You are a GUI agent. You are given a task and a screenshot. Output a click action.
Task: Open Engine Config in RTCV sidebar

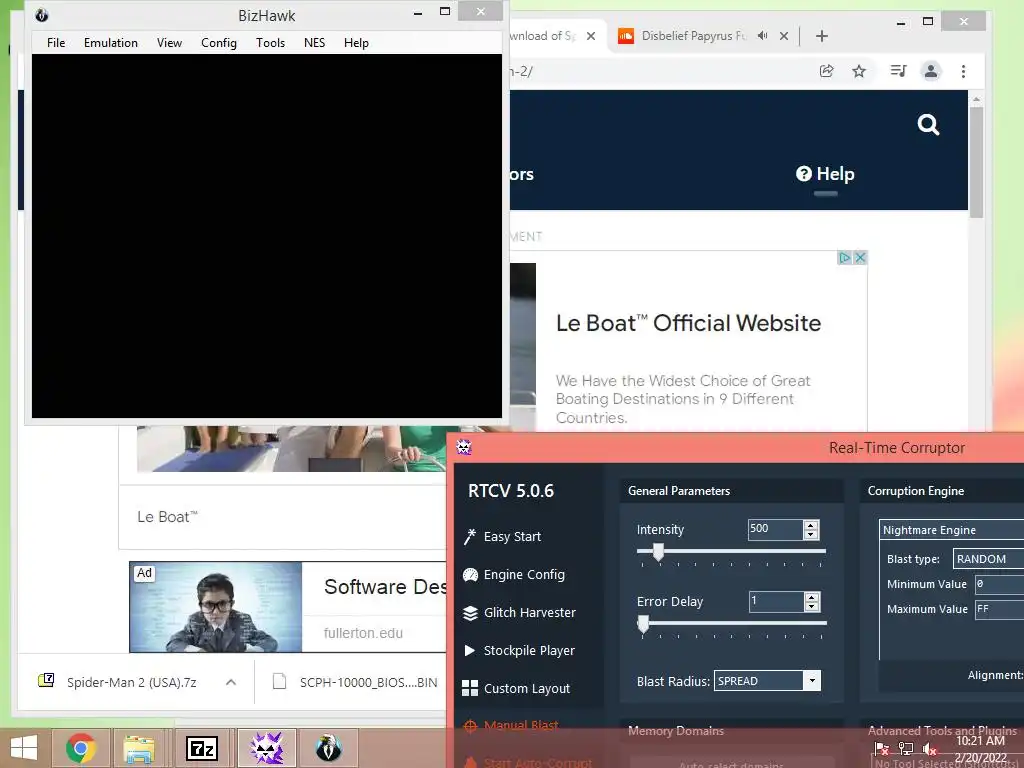[515, 575]
